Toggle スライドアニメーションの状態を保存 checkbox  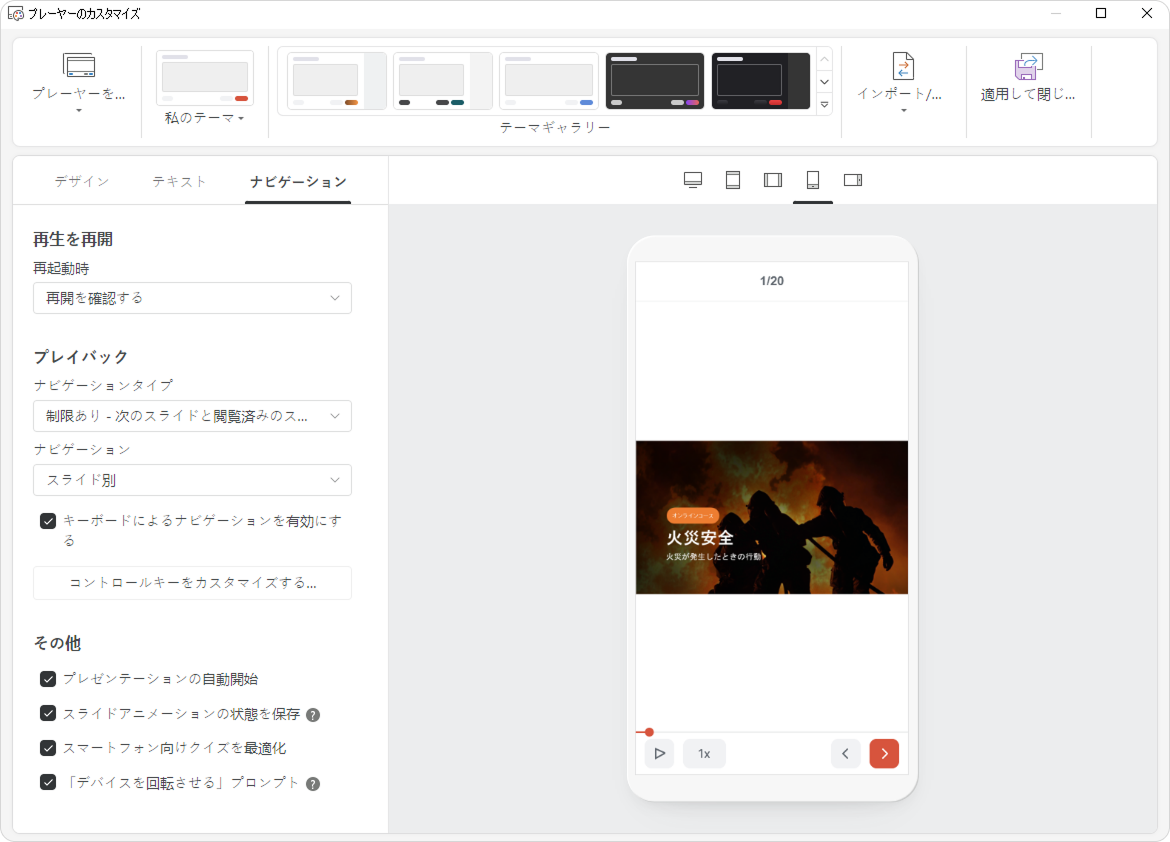pyautogui.click(x=49, y=713)
